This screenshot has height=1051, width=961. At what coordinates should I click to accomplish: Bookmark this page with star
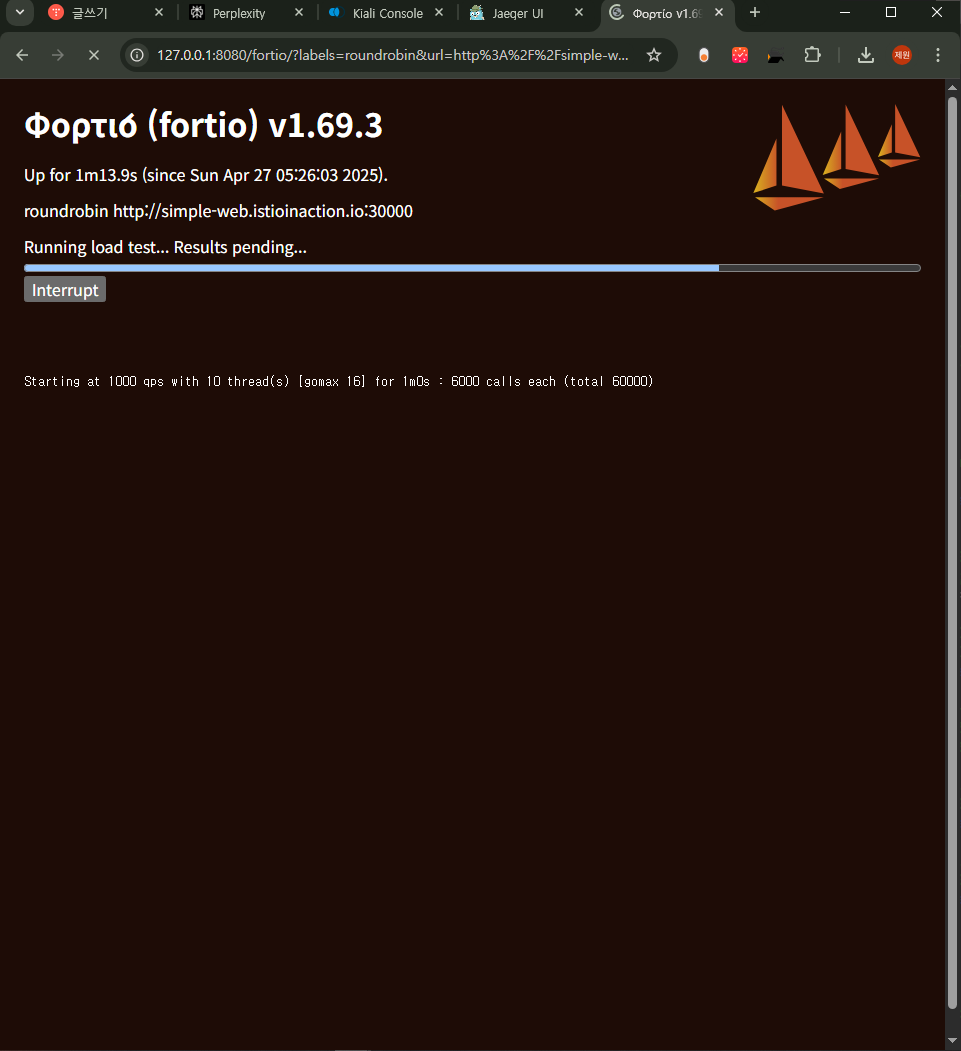click(x=654, y=55)
